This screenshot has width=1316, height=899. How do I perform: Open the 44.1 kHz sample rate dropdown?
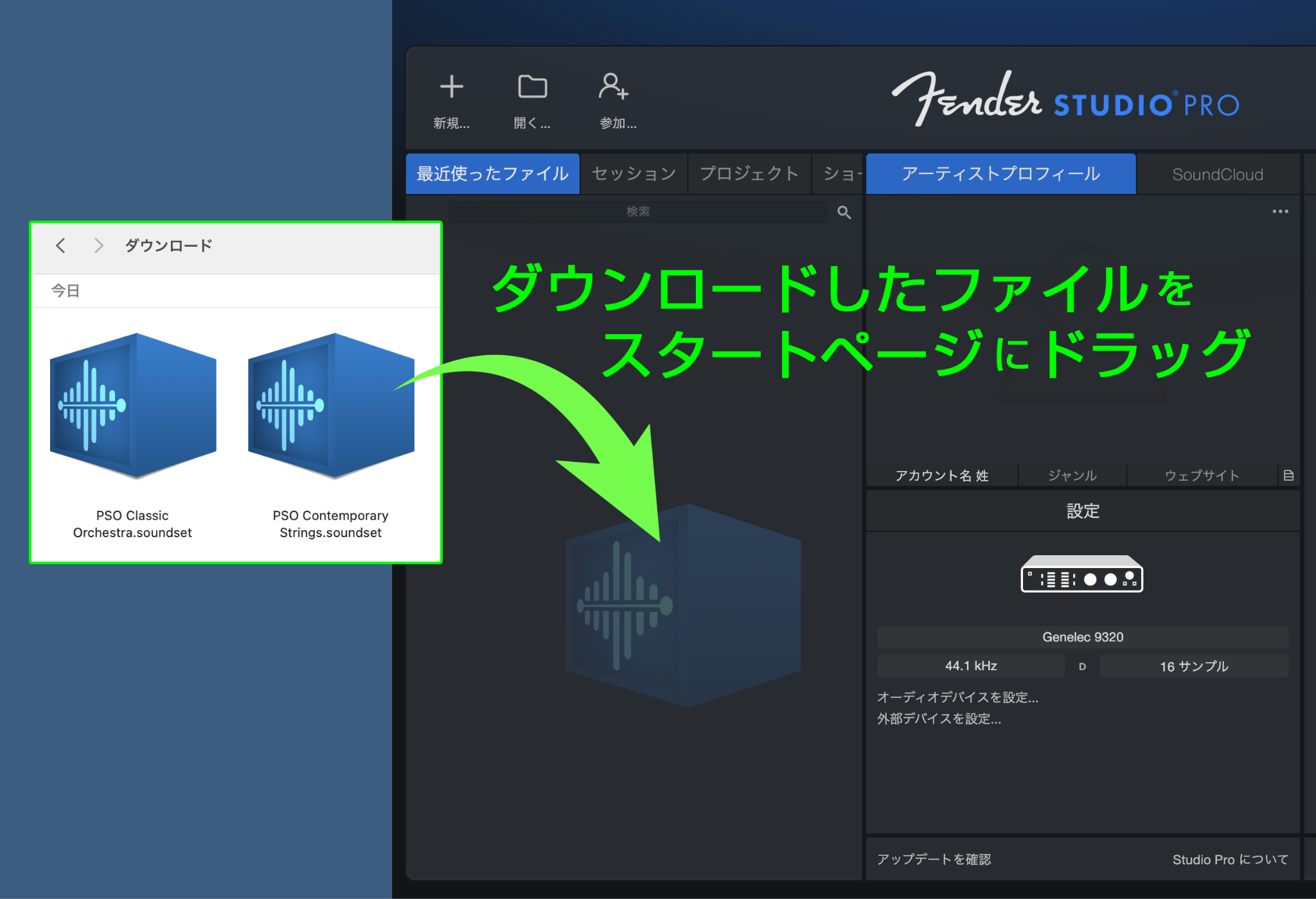coord(971,666)
